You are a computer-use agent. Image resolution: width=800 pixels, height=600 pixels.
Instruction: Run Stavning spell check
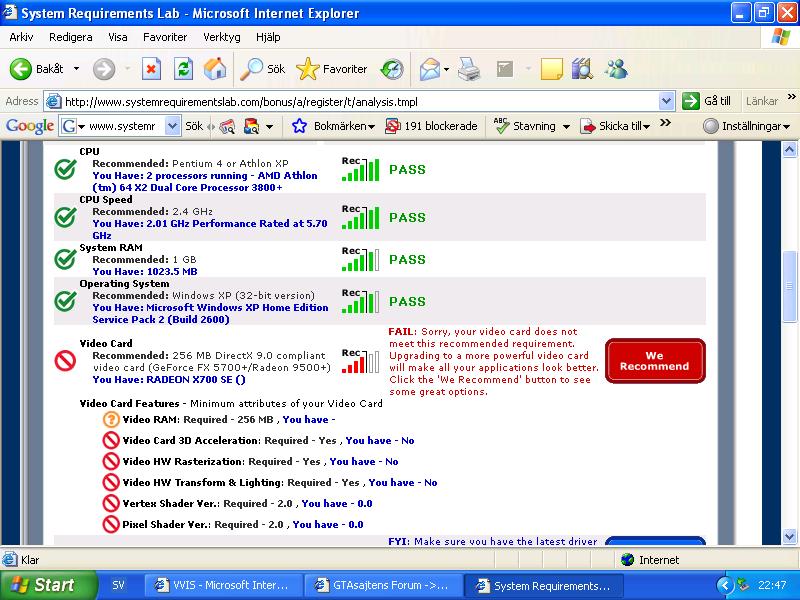tap(524, 126)
